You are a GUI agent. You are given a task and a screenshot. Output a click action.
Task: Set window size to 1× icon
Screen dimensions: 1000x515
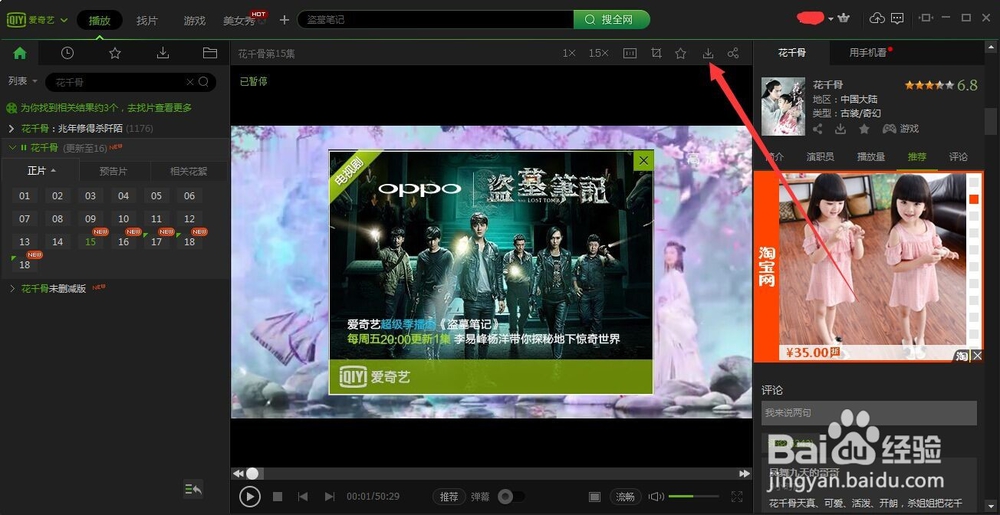tap(569, 54)
